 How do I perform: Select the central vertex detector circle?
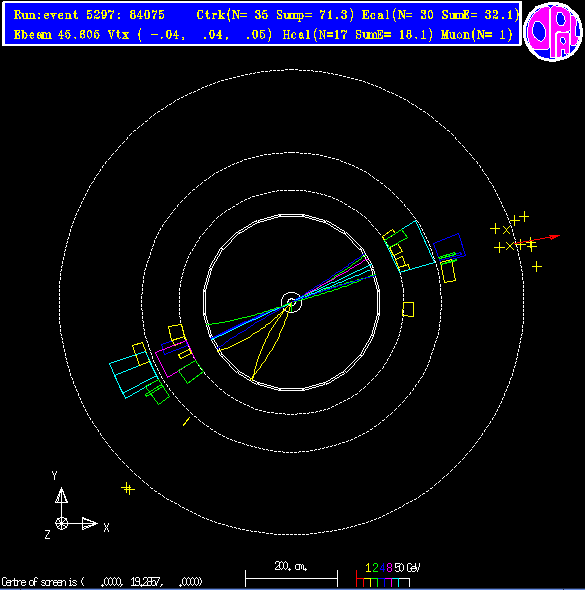point(291,302)
